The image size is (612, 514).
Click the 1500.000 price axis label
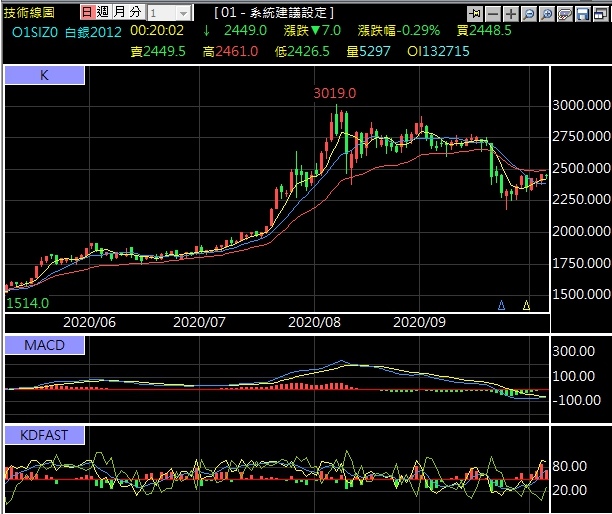click(581, 294)
